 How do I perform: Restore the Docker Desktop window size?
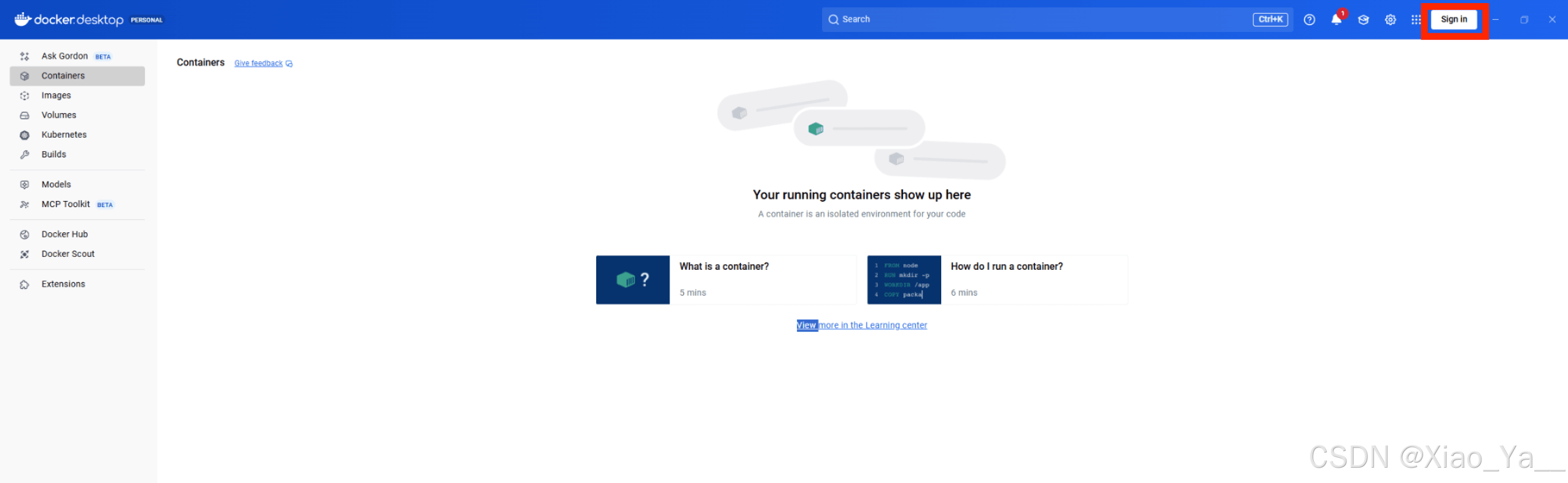[1524, 20]
